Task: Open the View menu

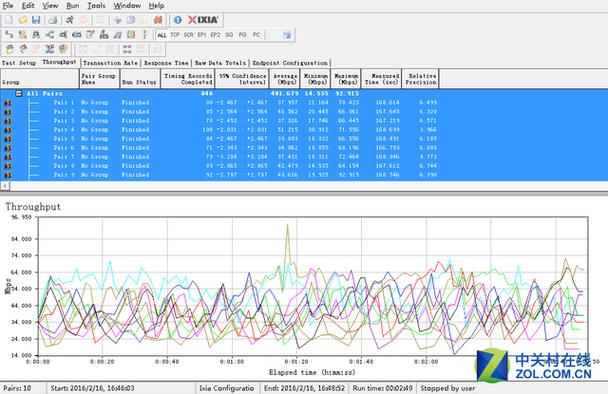Action: pyautogui.click(x=50, y=5)
